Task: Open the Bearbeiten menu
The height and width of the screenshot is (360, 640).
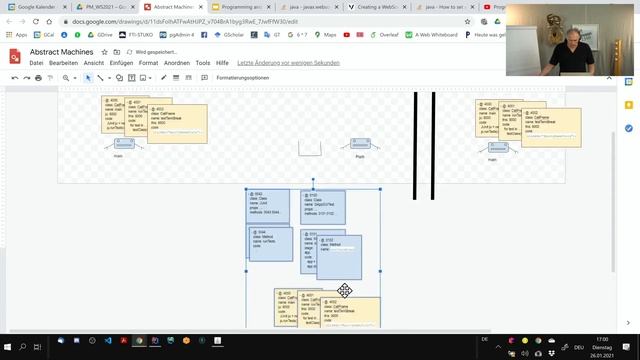Action: (63, 63)
